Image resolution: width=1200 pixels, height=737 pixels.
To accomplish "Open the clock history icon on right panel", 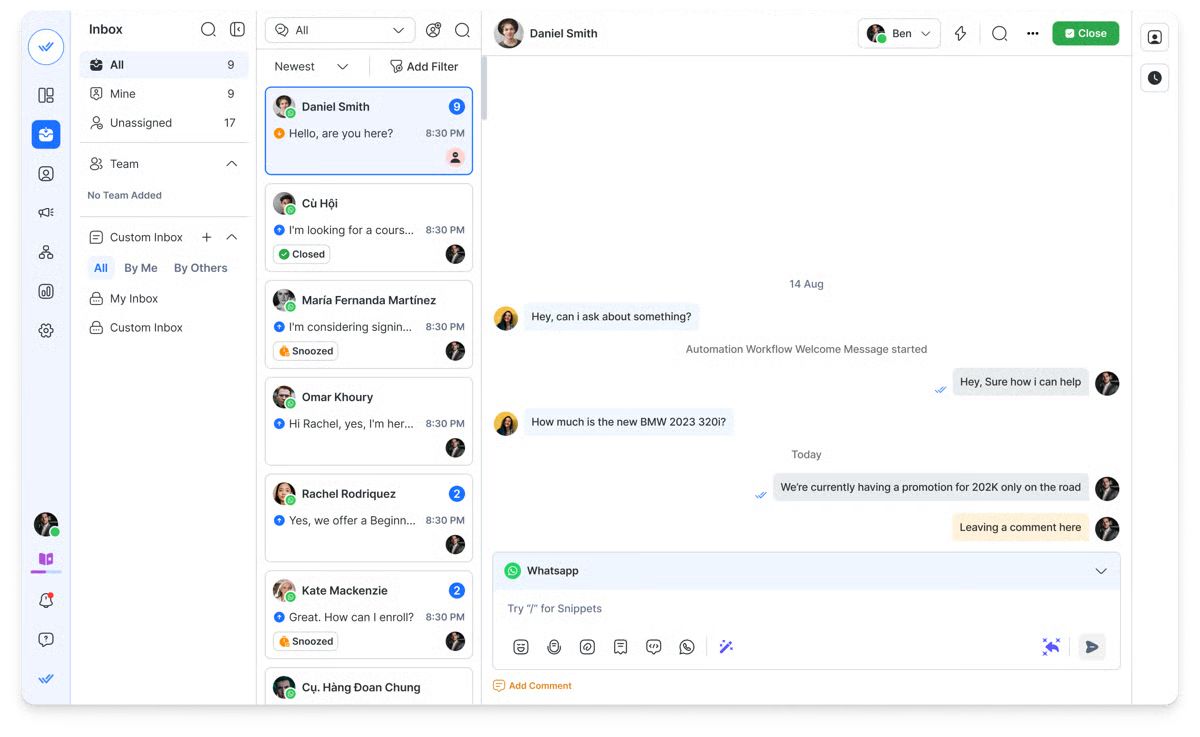I will coord(1154,77).
